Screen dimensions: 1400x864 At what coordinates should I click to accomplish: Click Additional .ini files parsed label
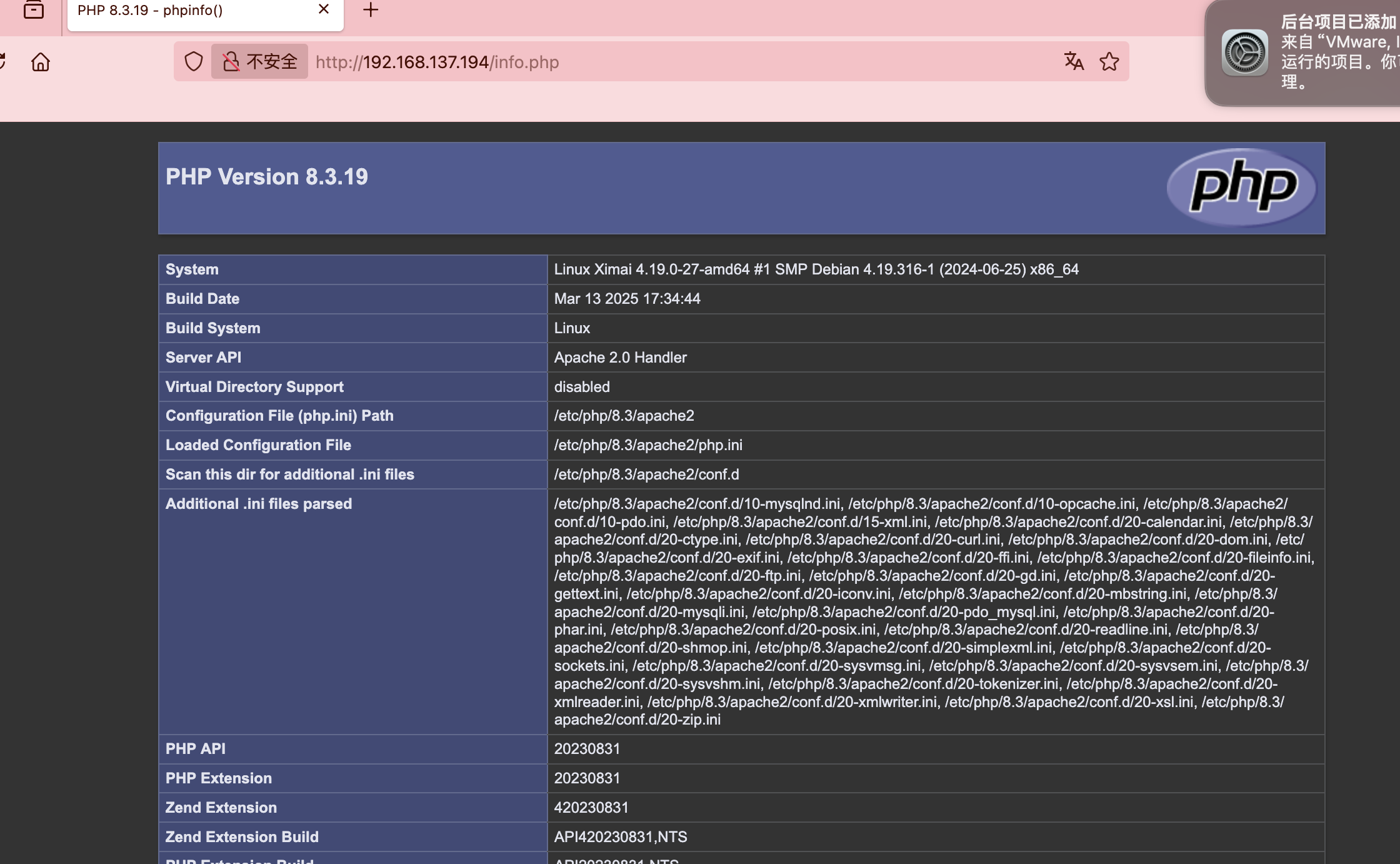(x=259, y=504)
